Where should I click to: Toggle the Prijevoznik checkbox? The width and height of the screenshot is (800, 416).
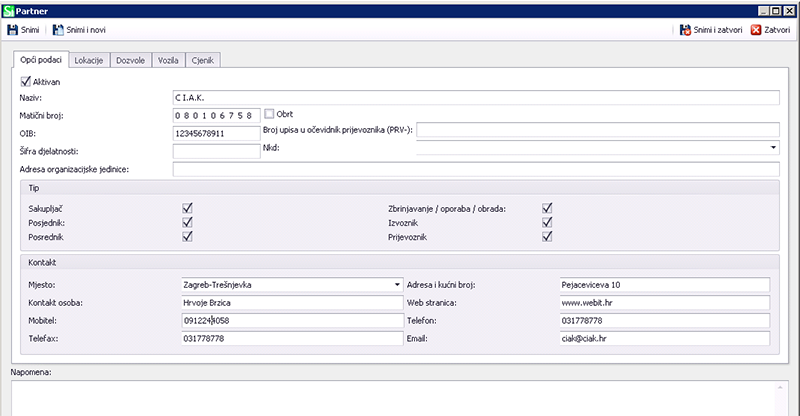point(547,236)
